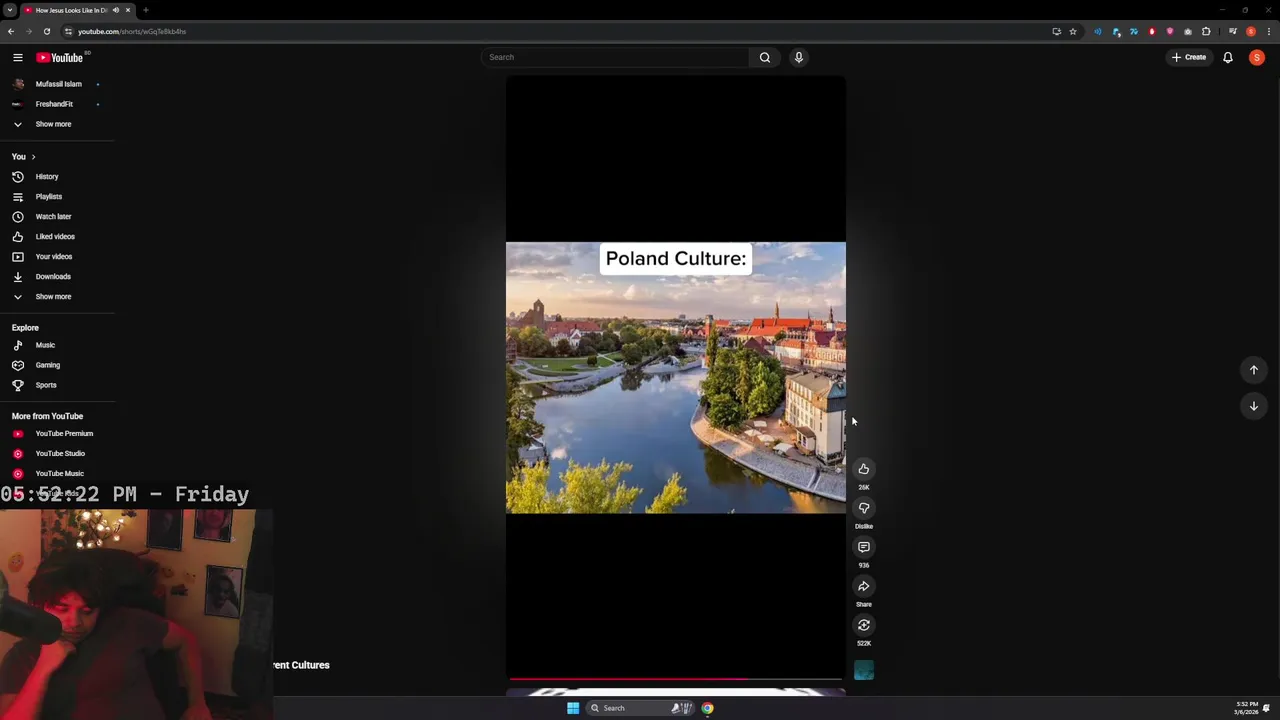Remix this Short
The image size is (1280, 720).
pos(864,625)
